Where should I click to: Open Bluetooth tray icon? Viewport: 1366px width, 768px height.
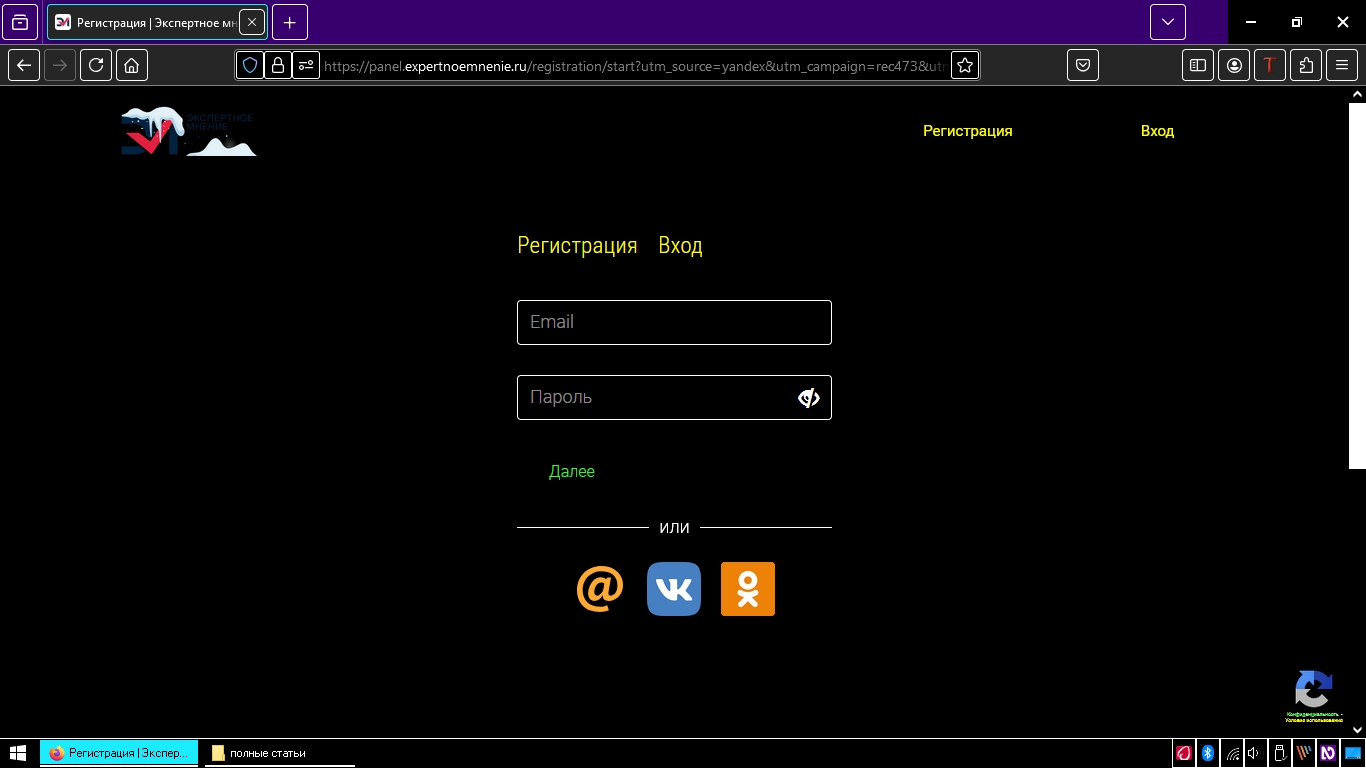point(1208,753)
